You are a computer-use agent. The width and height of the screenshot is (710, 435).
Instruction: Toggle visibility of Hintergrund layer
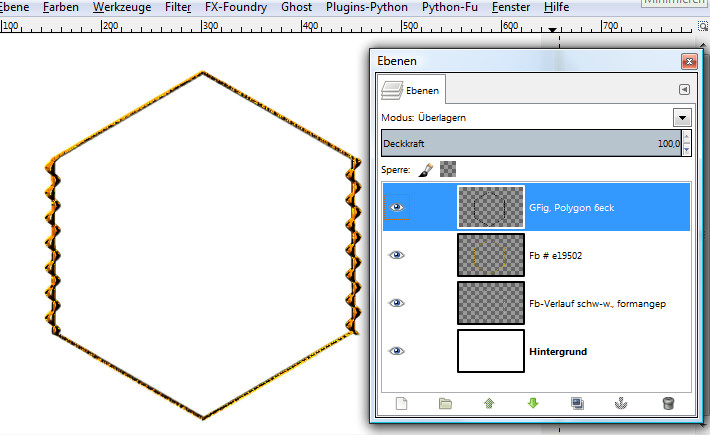click(x=397, y=351)
